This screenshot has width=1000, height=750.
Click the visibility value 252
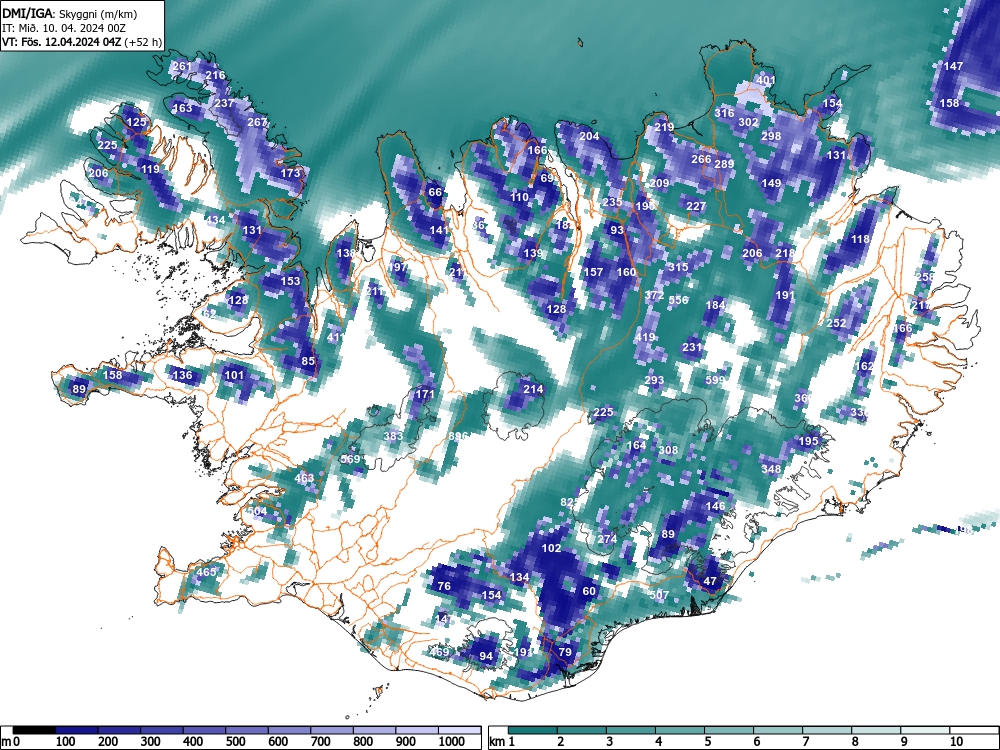click(x=836, y=323)
